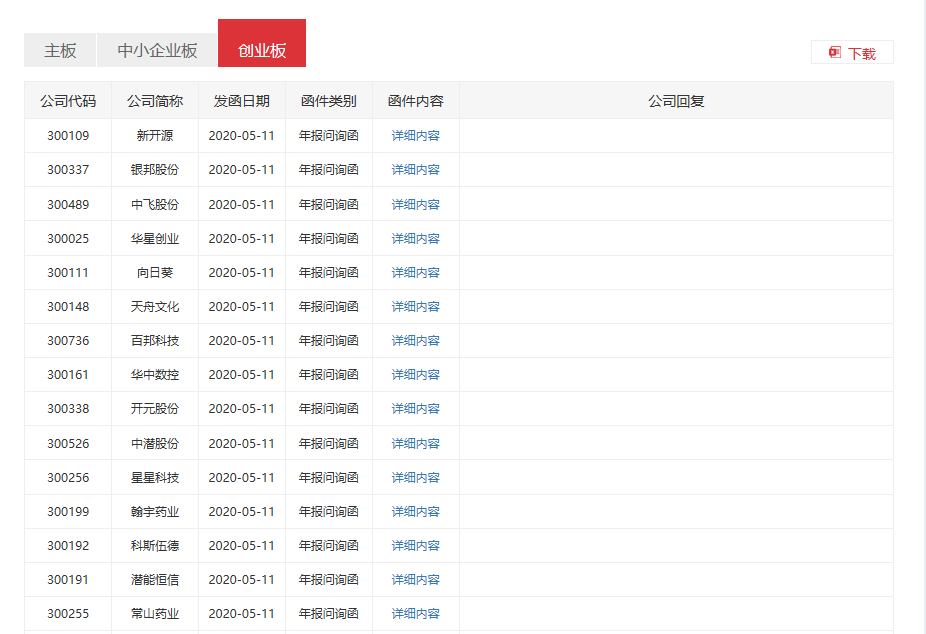This screenshot has width=926, height=634.
Task: Click company name 星星科技
Action: [x=155, y=478]
